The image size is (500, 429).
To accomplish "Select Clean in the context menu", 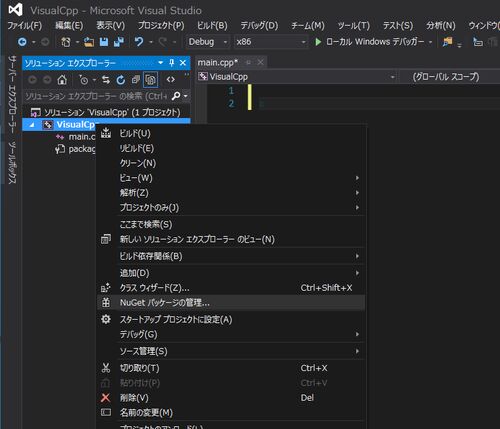I will point(231,163).
